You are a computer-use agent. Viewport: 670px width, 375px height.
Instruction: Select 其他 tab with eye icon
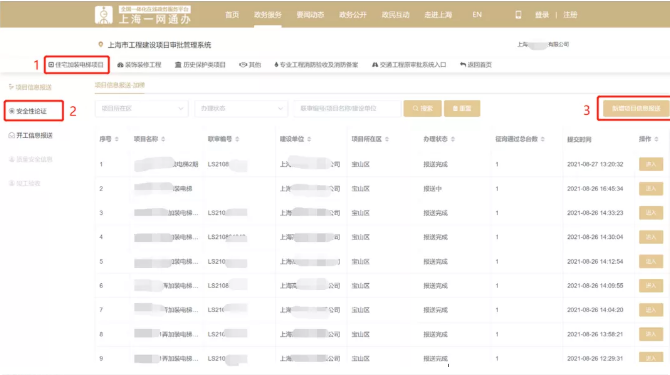coord(250,65)
